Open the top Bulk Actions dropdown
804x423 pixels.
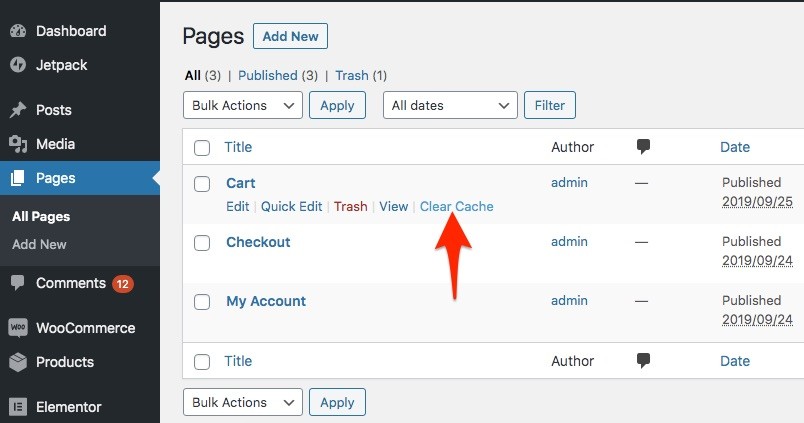[242, 105]
